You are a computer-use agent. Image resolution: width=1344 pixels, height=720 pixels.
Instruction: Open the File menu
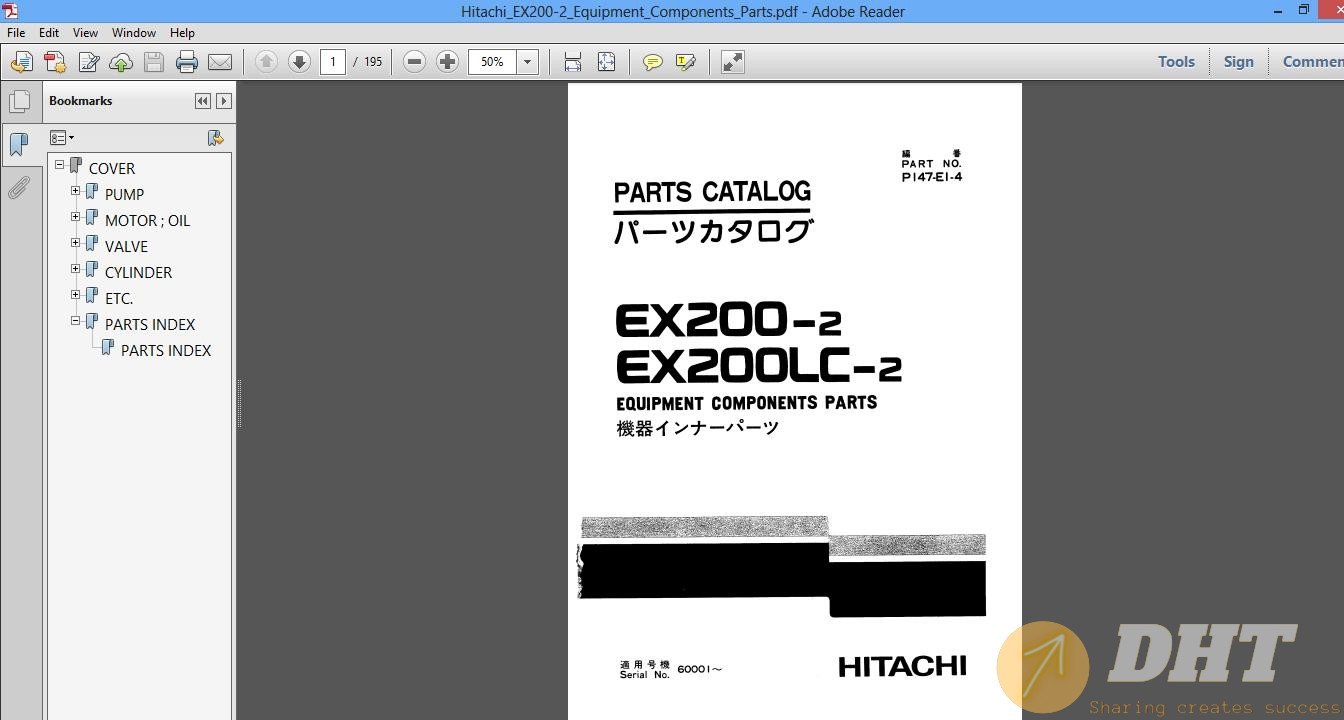(x=16, y=33)
